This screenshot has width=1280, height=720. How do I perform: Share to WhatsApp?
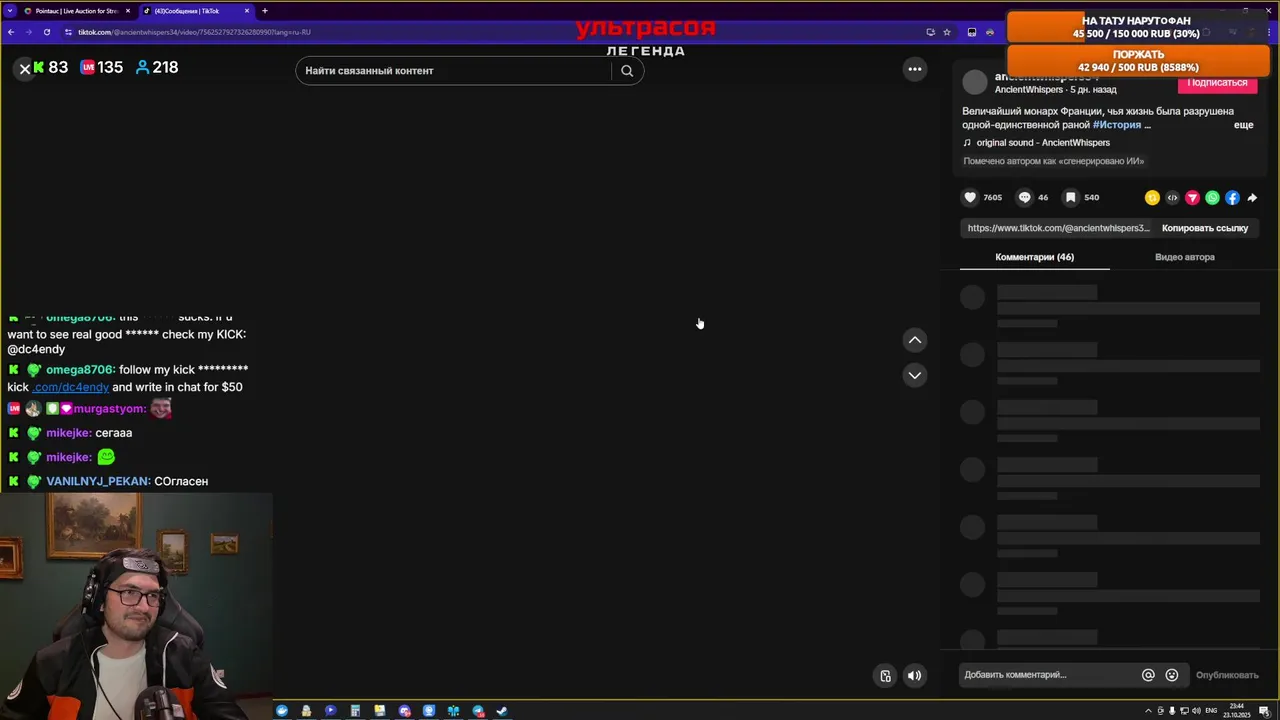point(1212,198)
